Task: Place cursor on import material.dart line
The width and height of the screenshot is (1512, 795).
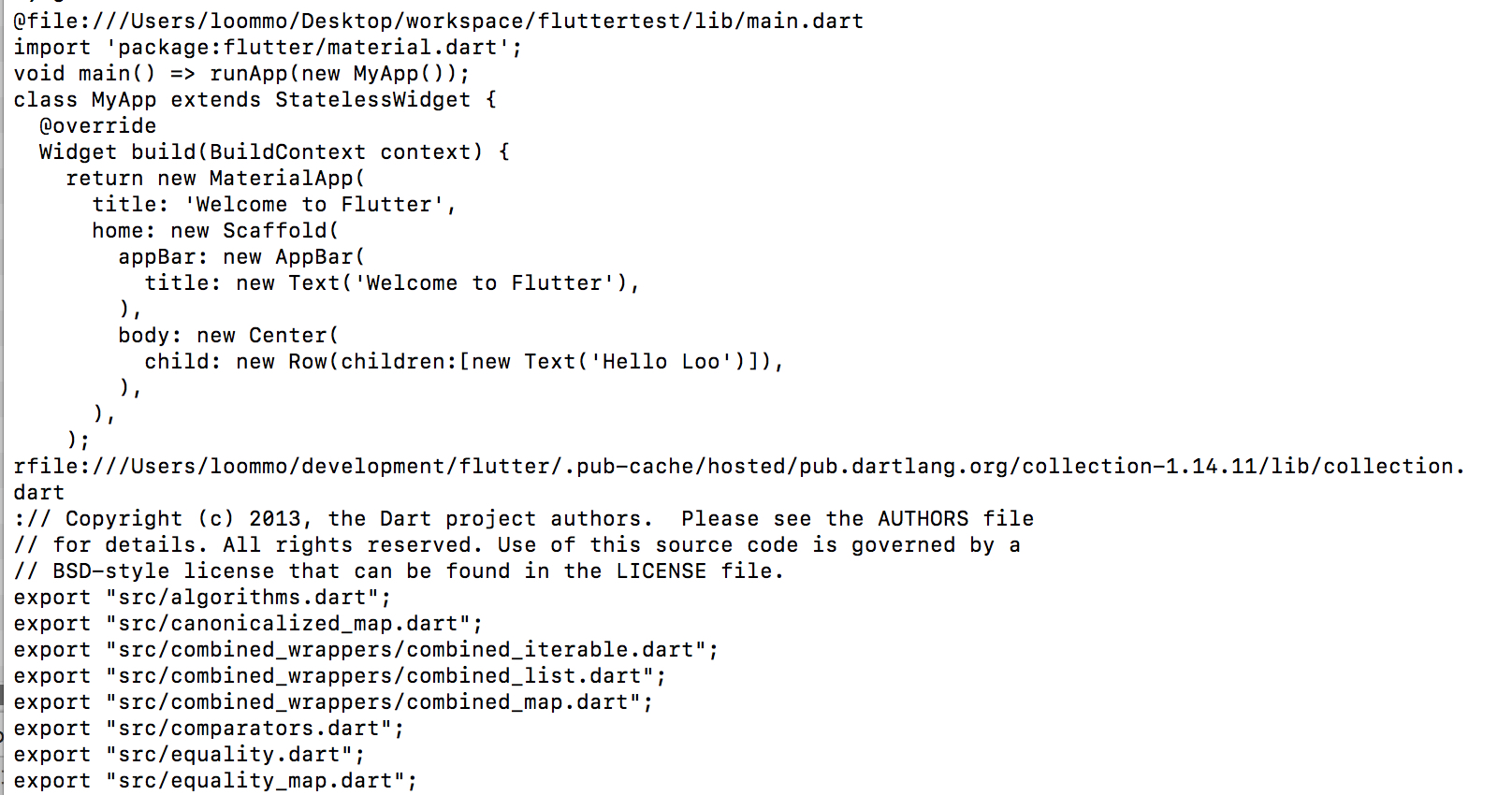Action: [x=268, y=48]
